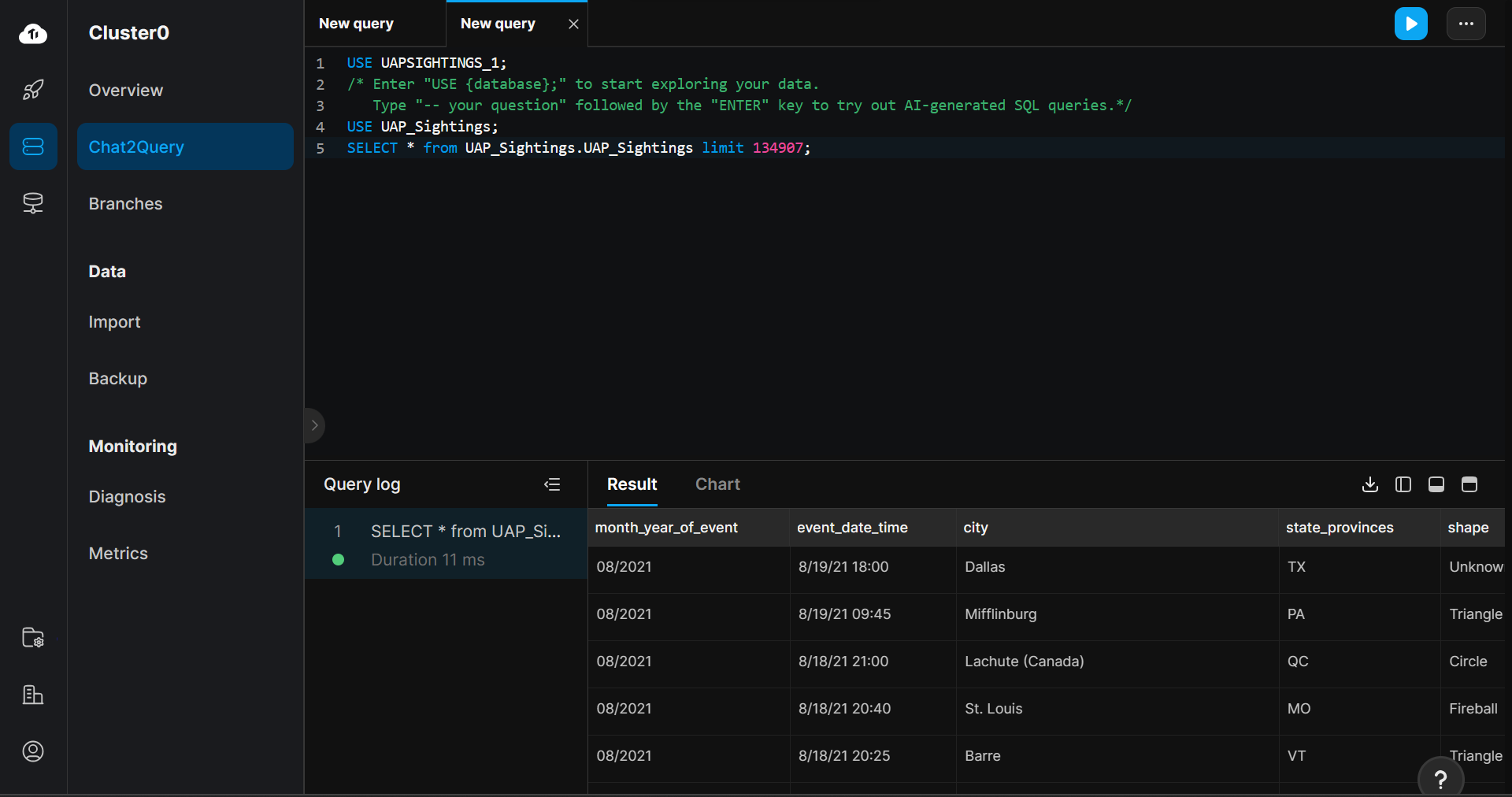
Task: Switch to side panel layout icon
Action: click(x=1403, y=484)
